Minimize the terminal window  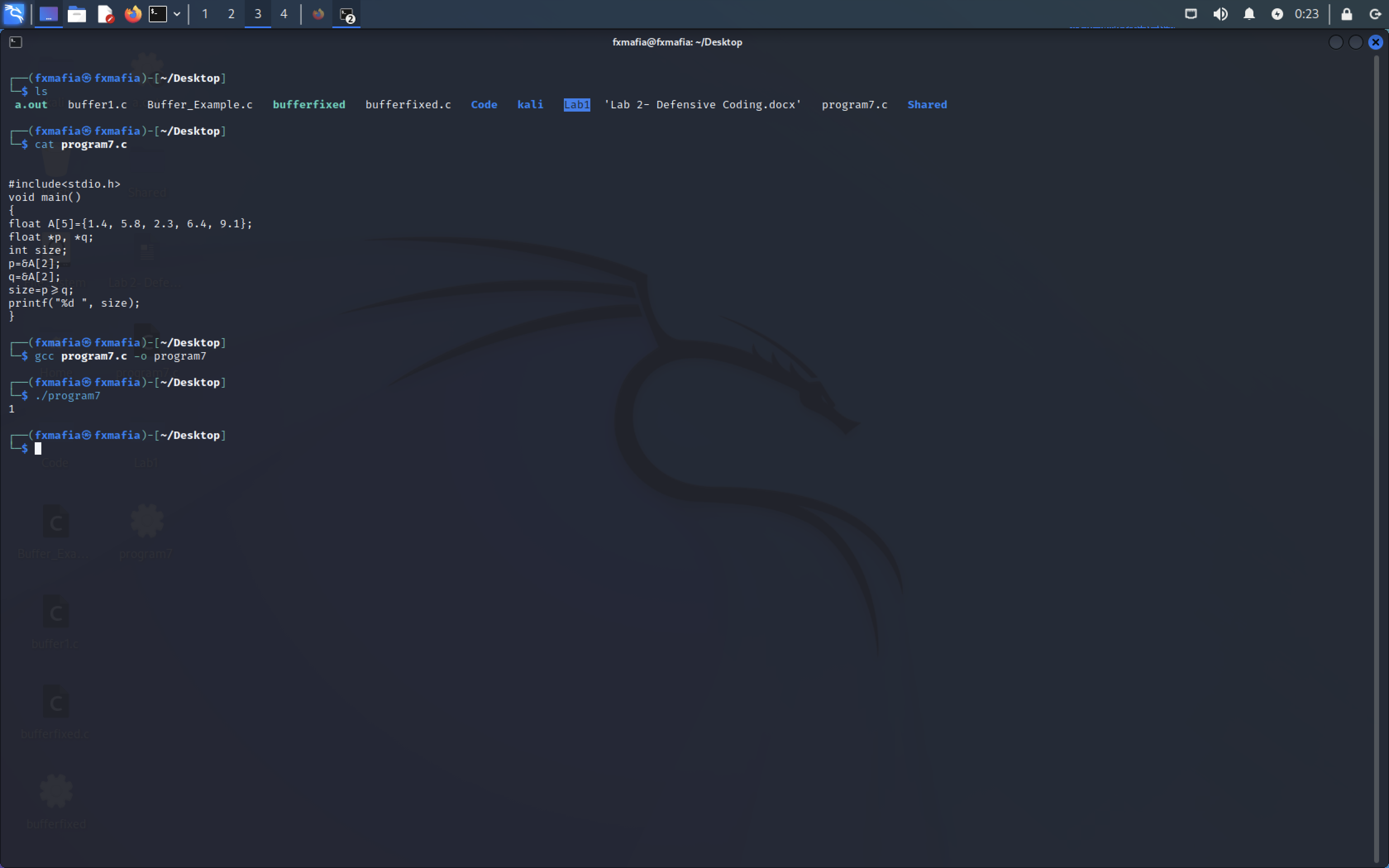click(1336, 42)
